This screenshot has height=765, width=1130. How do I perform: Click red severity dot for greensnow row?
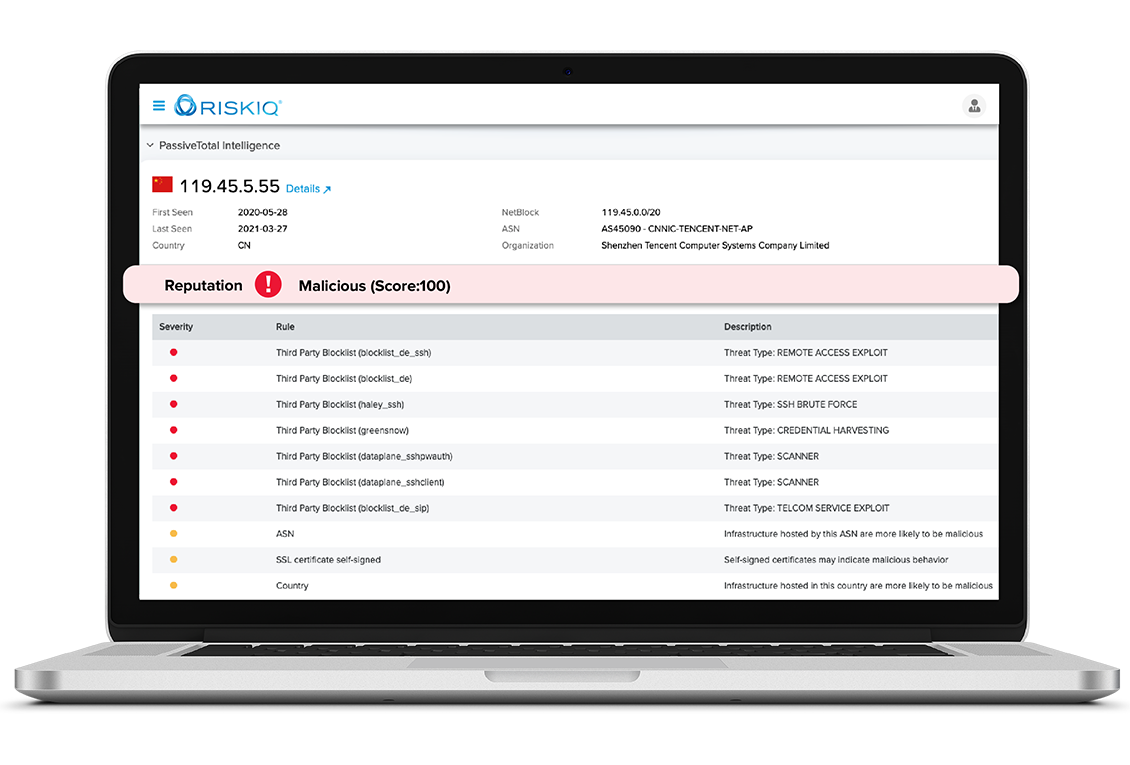pos(174,430)
